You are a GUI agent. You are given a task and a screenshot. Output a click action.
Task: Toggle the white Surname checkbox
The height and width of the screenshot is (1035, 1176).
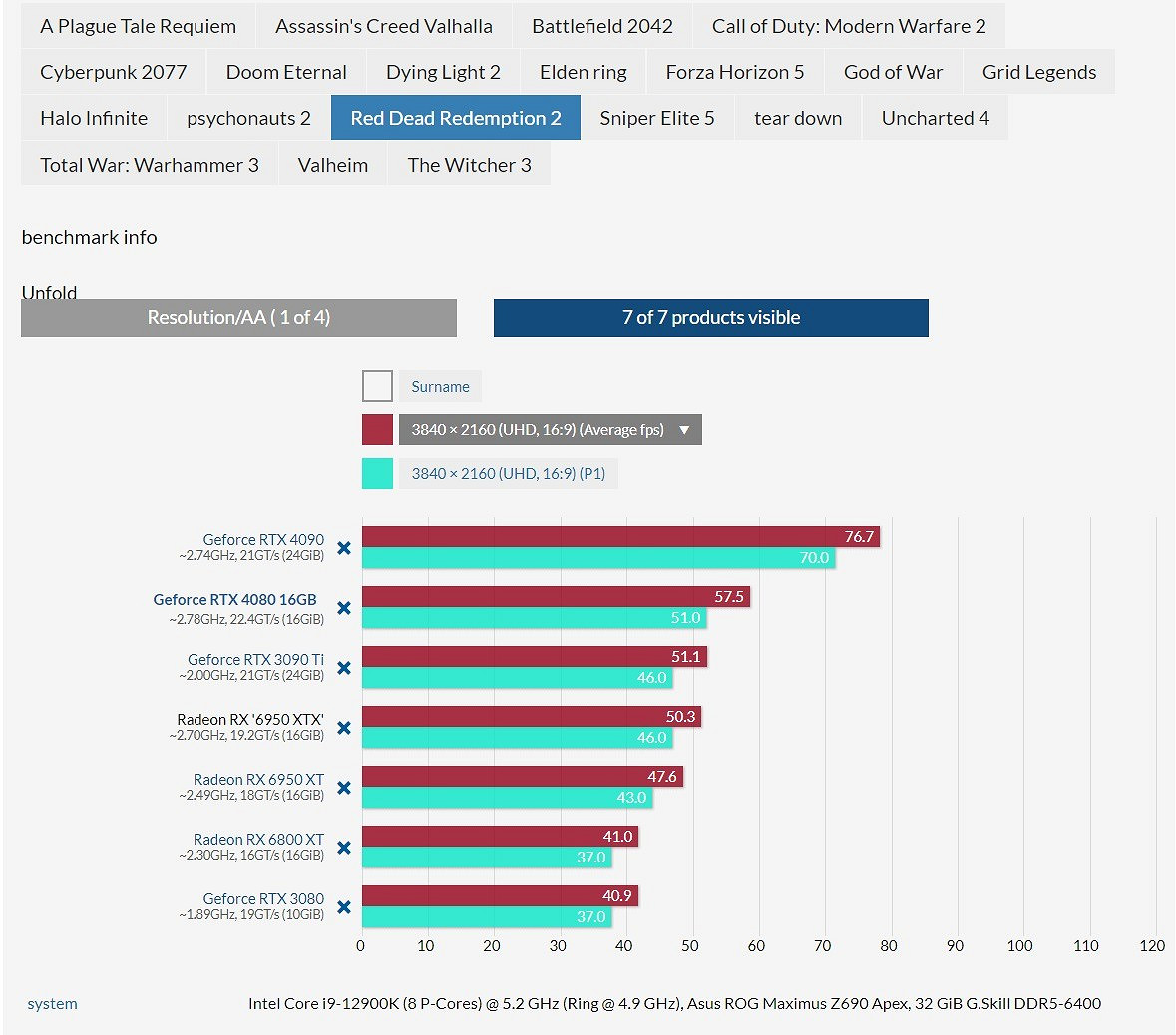[x=377, y=386]
